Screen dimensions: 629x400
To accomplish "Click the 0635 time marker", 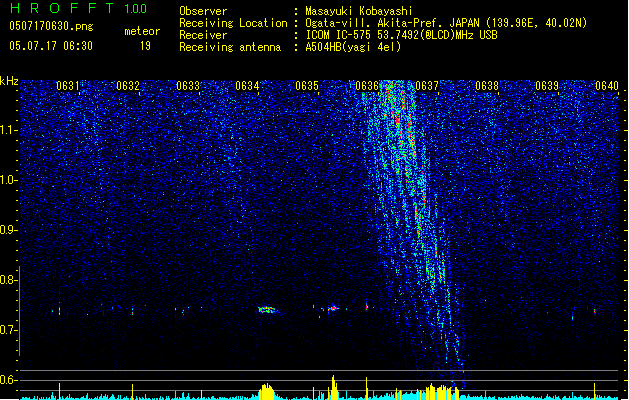I will coord(307,86).
